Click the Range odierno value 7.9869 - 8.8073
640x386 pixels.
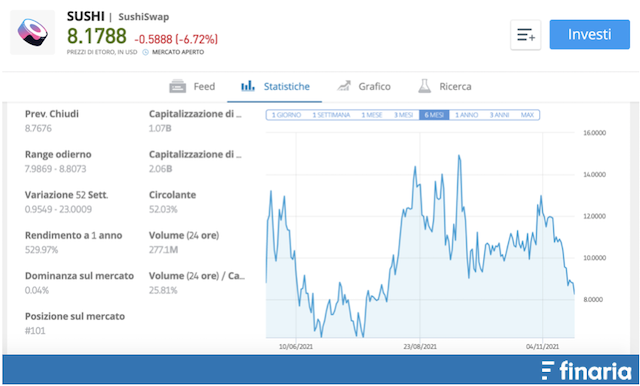56,169
